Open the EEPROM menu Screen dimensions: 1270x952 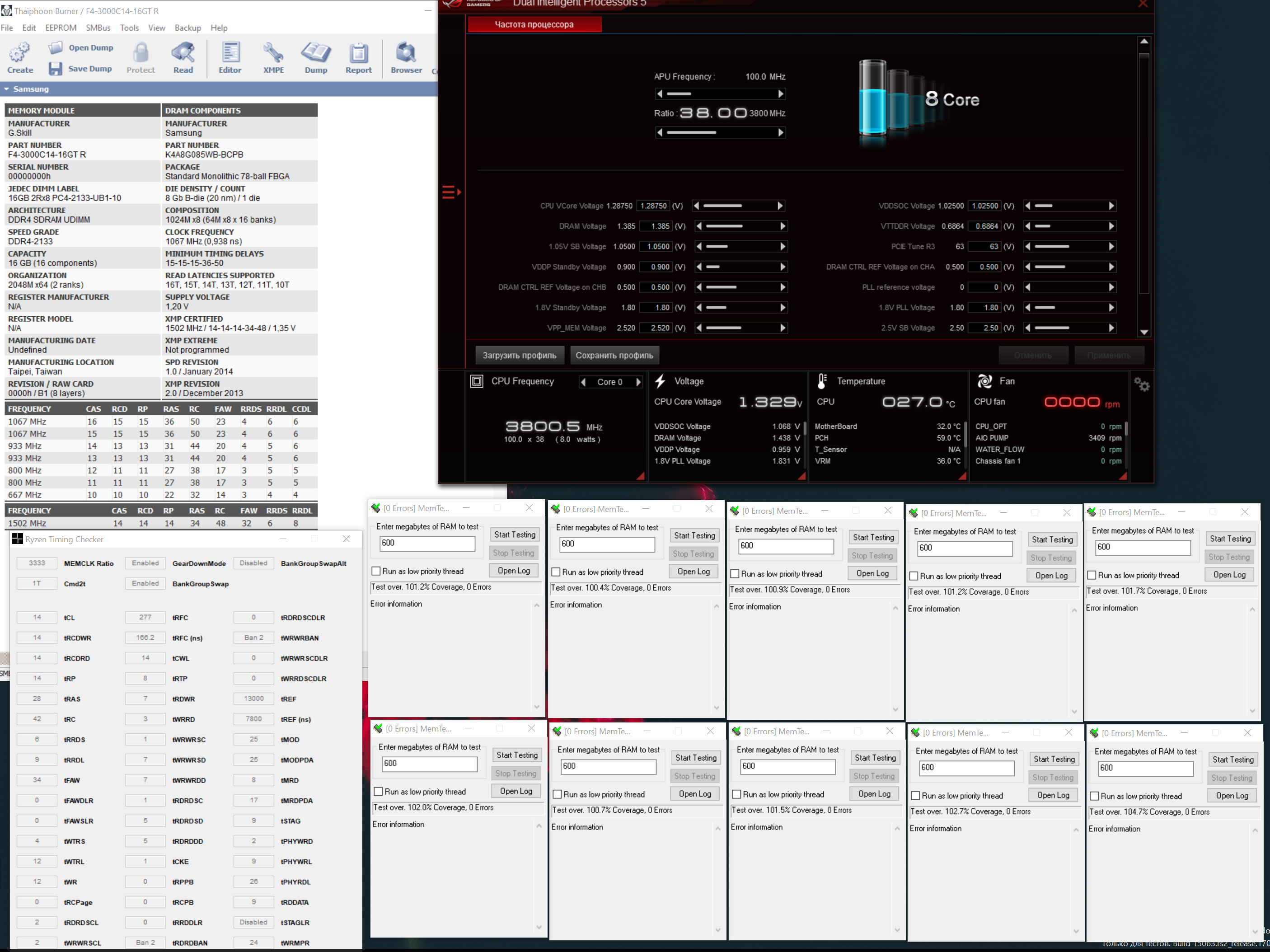[60, 28]
